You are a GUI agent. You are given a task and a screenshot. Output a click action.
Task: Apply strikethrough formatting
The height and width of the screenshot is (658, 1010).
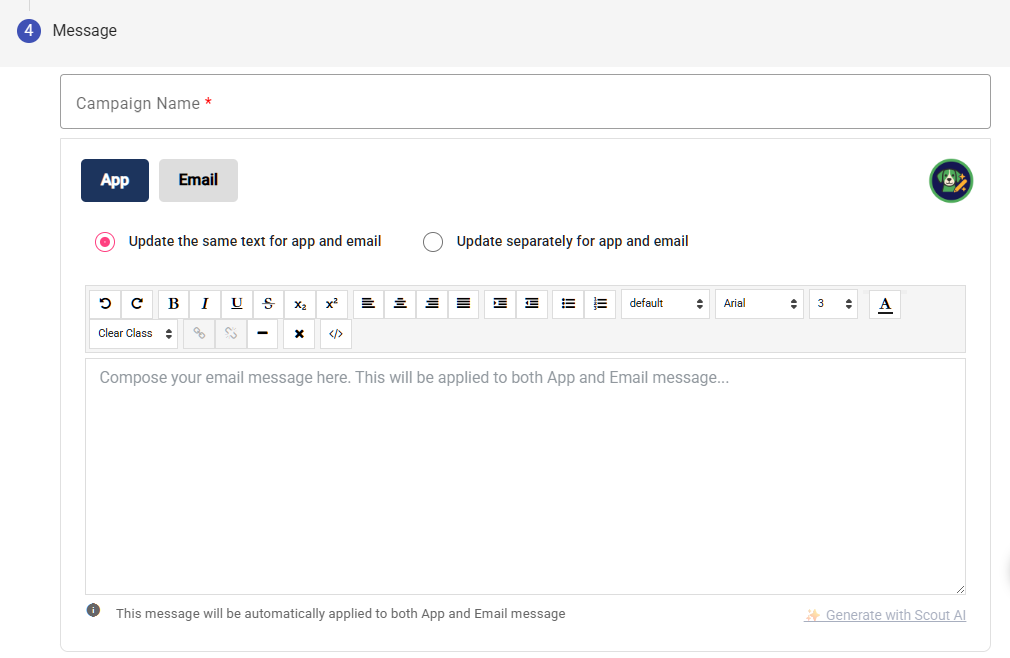(x=268, y=303)
